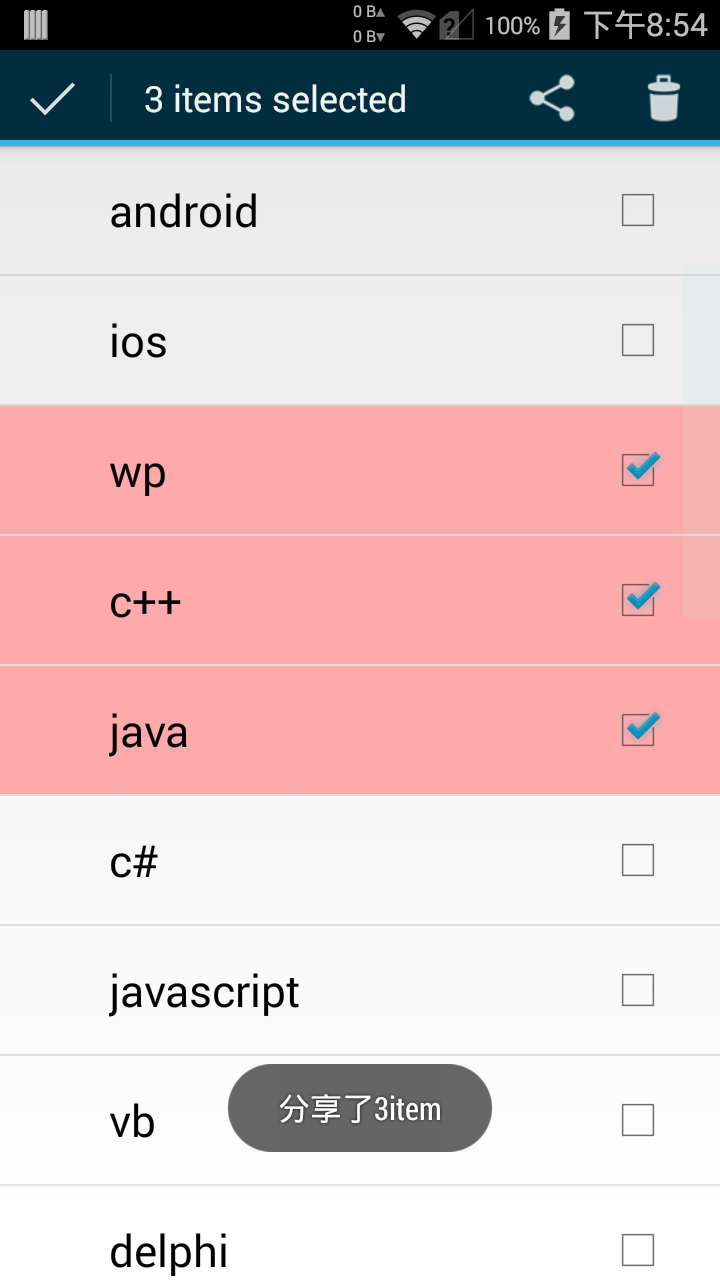
Task: Tap the SIM signal status icon
Action: pos(457,25)
